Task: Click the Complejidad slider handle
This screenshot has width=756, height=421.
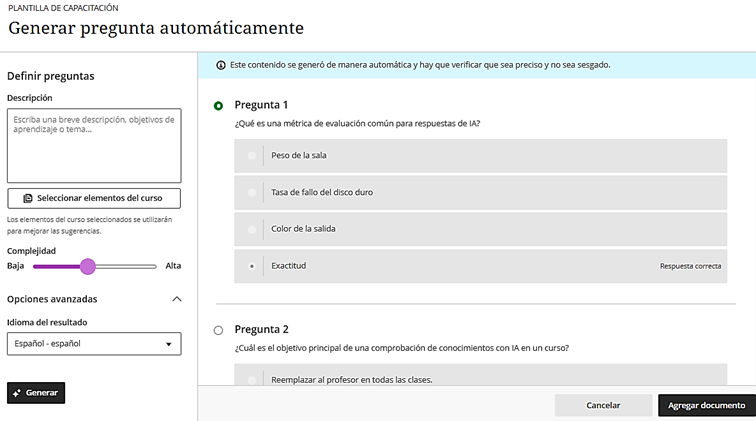Action: coord(88,266)
